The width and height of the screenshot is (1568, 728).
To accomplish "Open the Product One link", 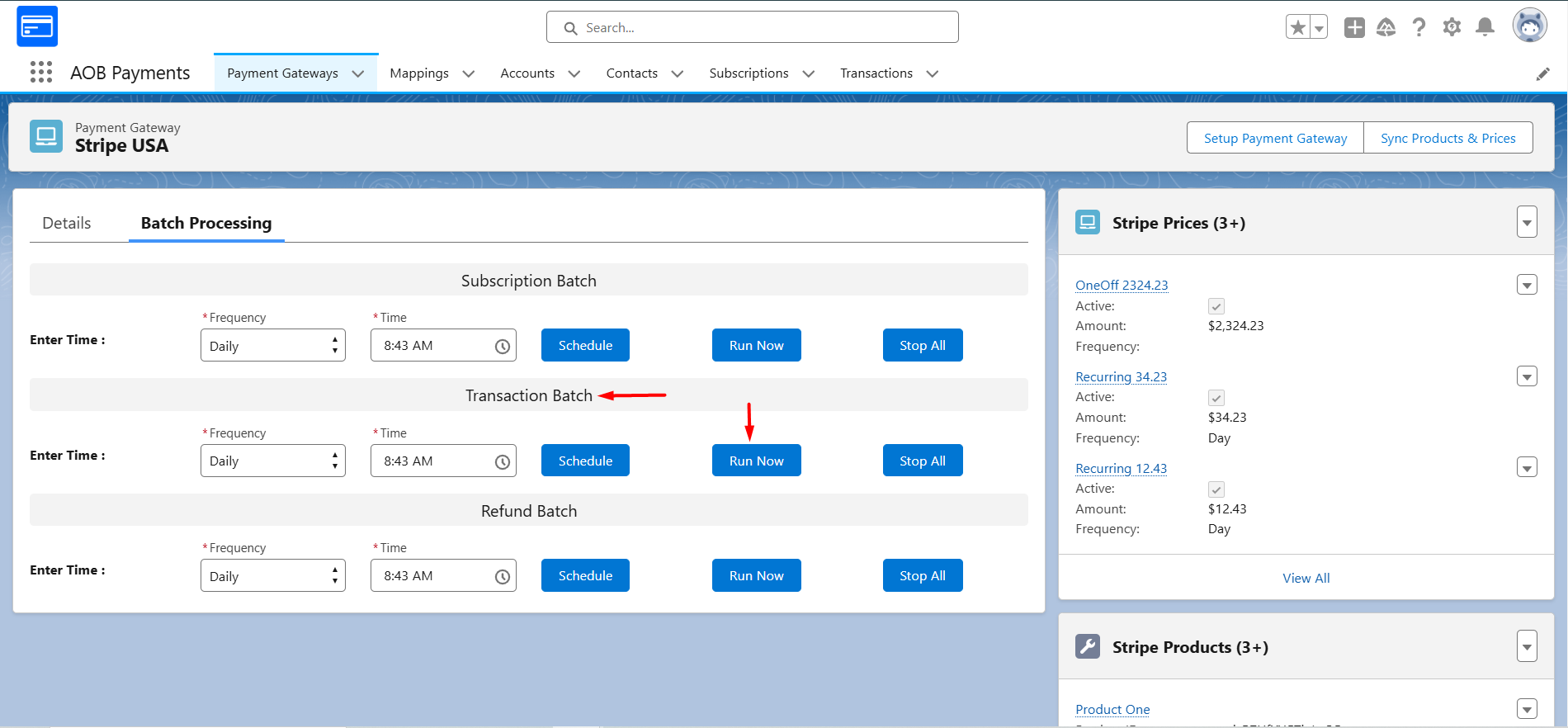I will coord(1112,709).
